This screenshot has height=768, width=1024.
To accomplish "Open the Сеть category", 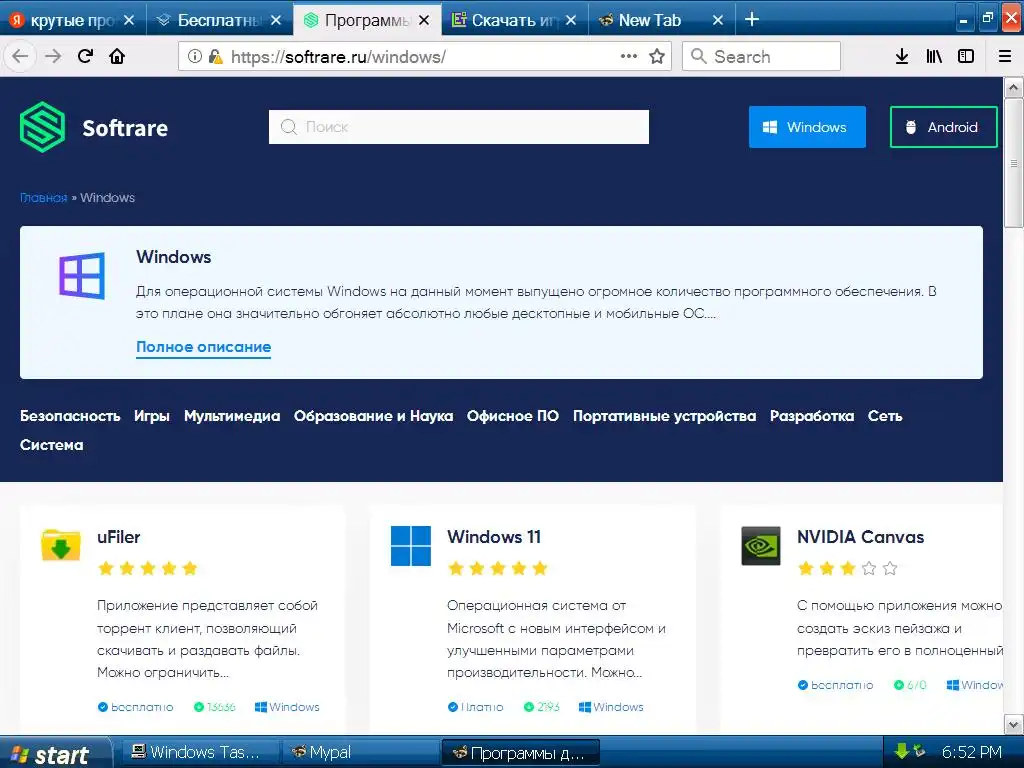I will [885, 416].
